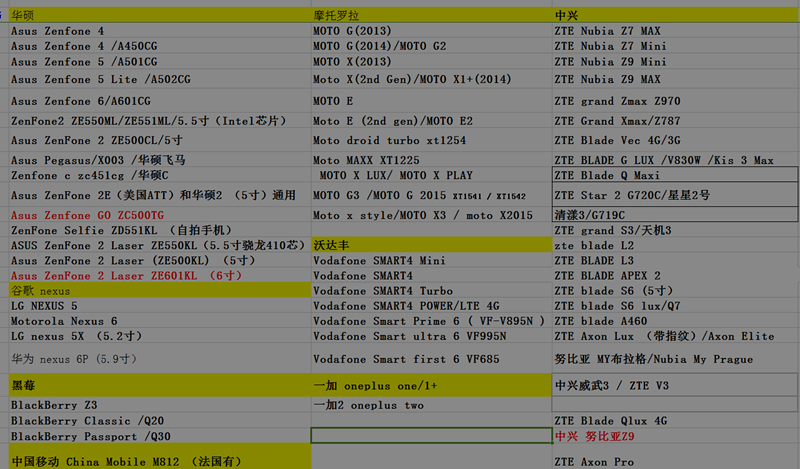The width and height of the screenshot is (800, 469).
Task: Click cell ZTE Star 2 G720C/星星2号
Action: tap(676, 195)
